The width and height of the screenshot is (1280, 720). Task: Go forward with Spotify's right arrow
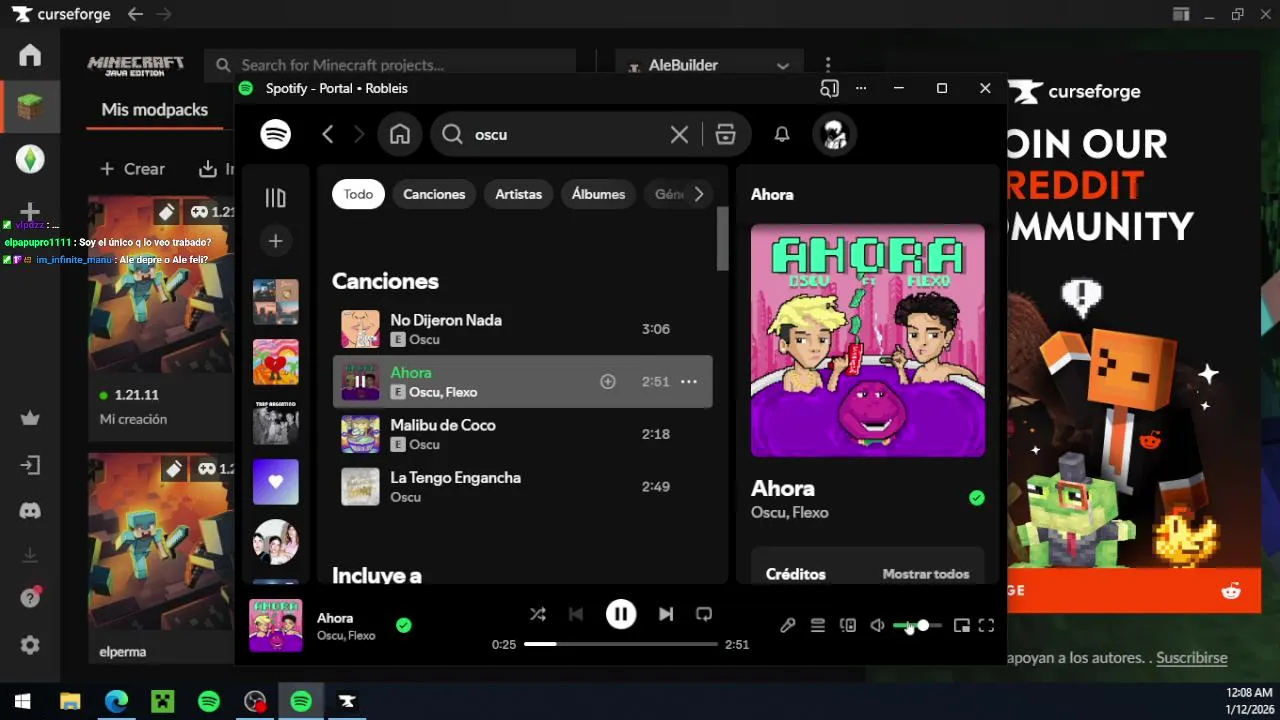359,134
